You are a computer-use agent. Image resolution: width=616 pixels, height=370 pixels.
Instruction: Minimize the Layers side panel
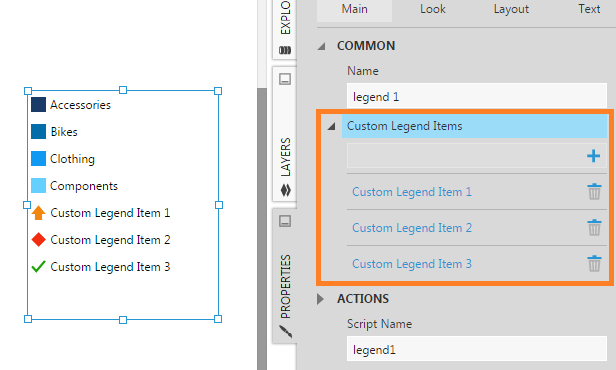(285, 79)
